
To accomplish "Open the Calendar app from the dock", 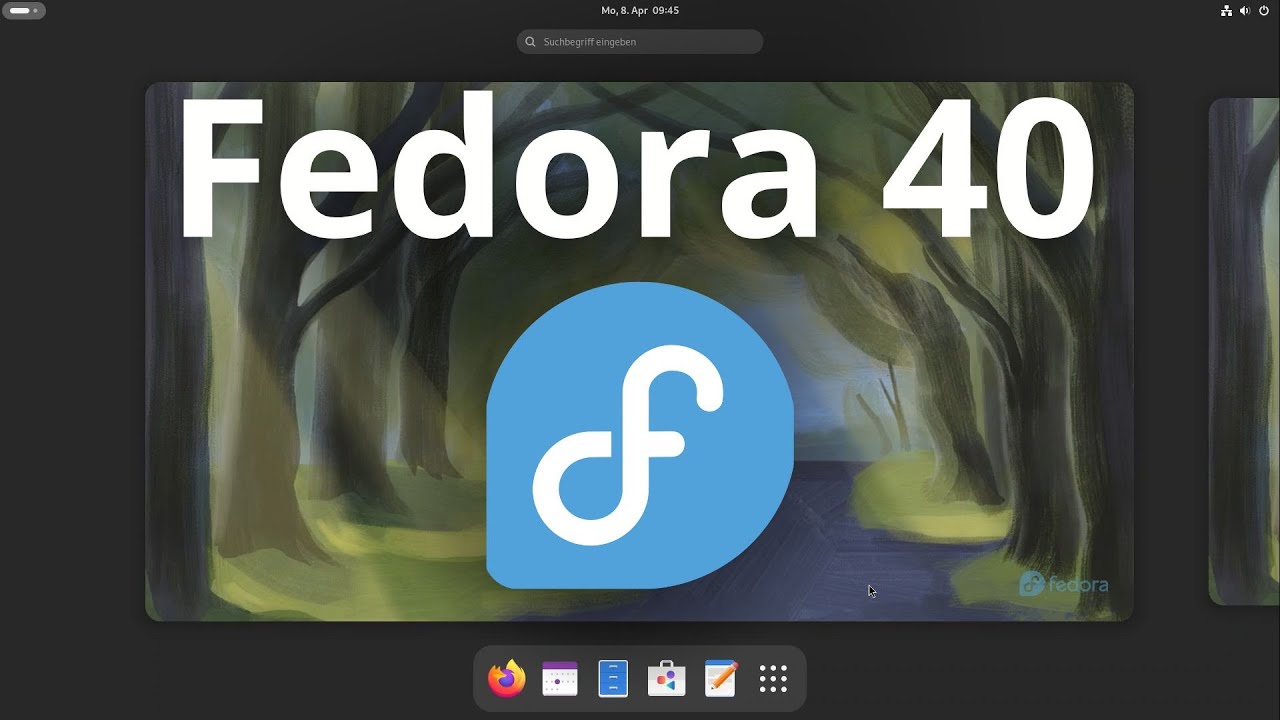I will (559, 677).
